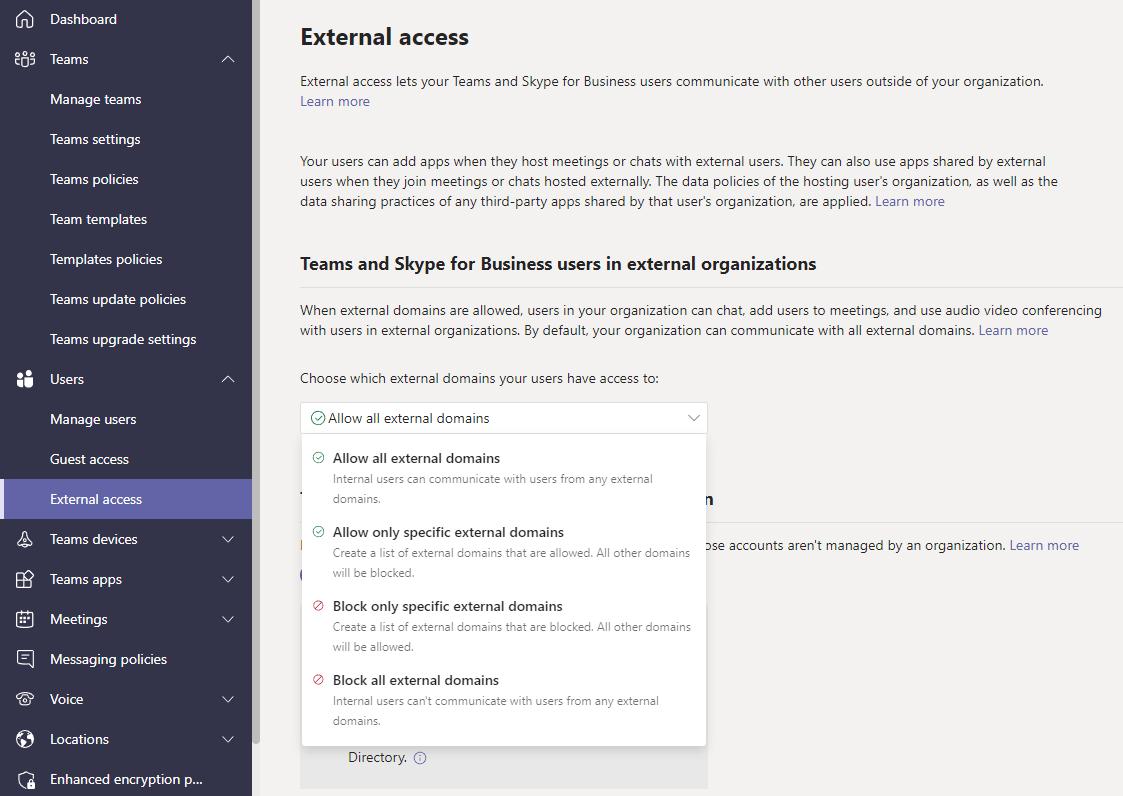This screenshot has width=1123, height=796.
Task: Click the Teams devices bell icon
Action: coord(24,540)
